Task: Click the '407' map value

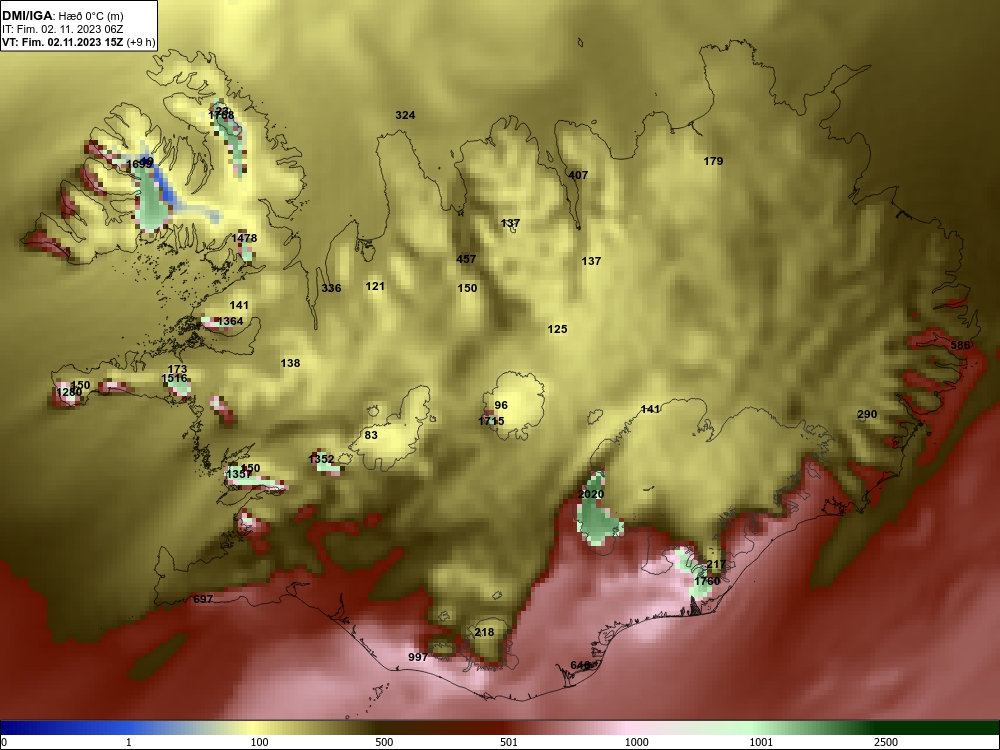Action: tap(578, 175)
